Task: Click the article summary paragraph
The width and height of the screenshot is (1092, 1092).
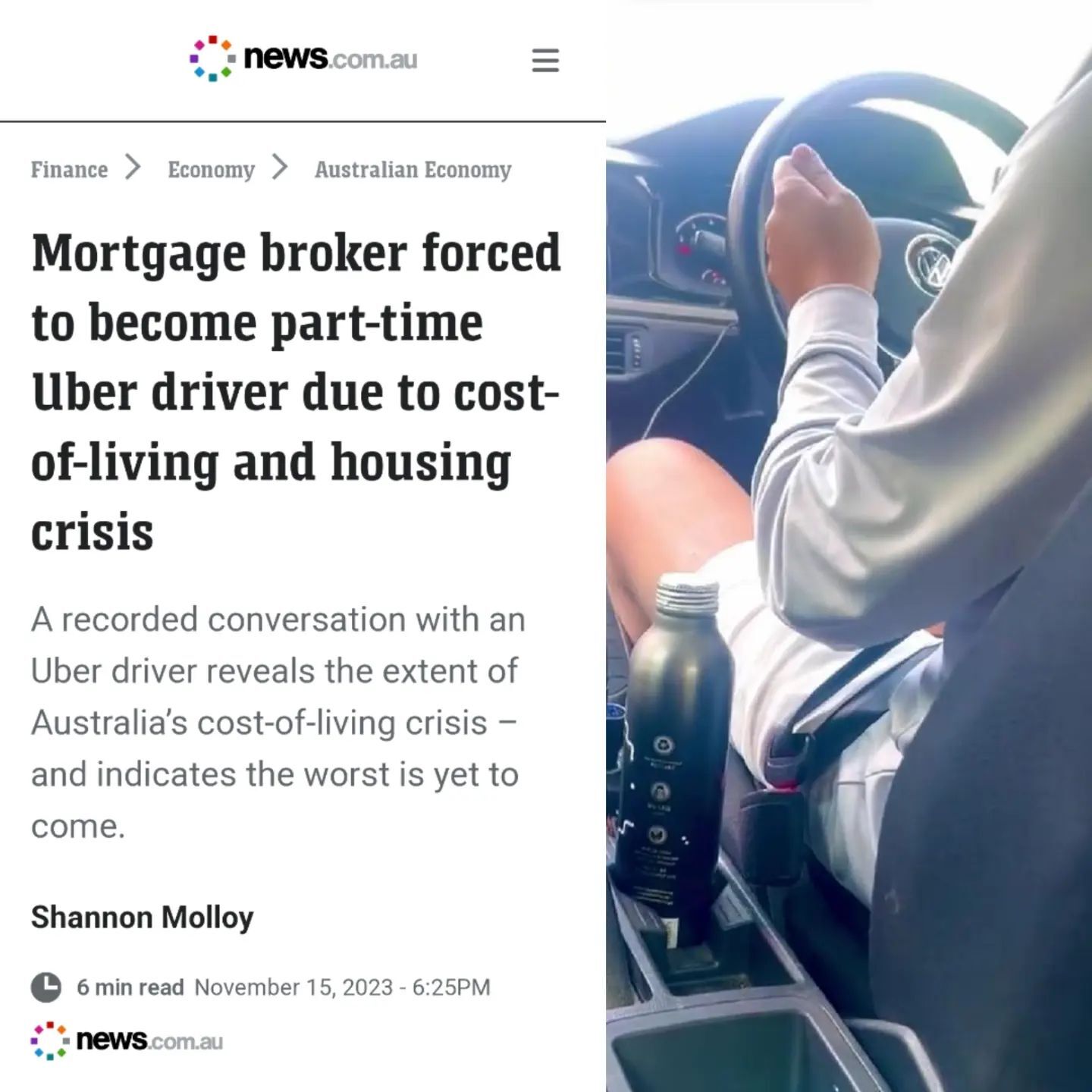Action: pyautogui.click(x=278, y=723)
